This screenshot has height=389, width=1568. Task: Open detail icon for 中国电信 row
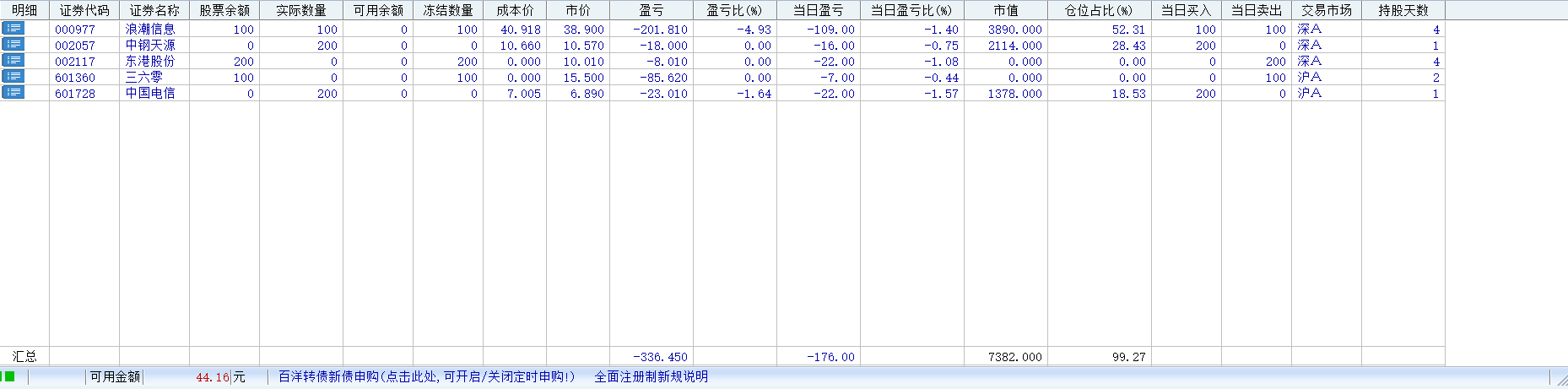coord(14,93)
